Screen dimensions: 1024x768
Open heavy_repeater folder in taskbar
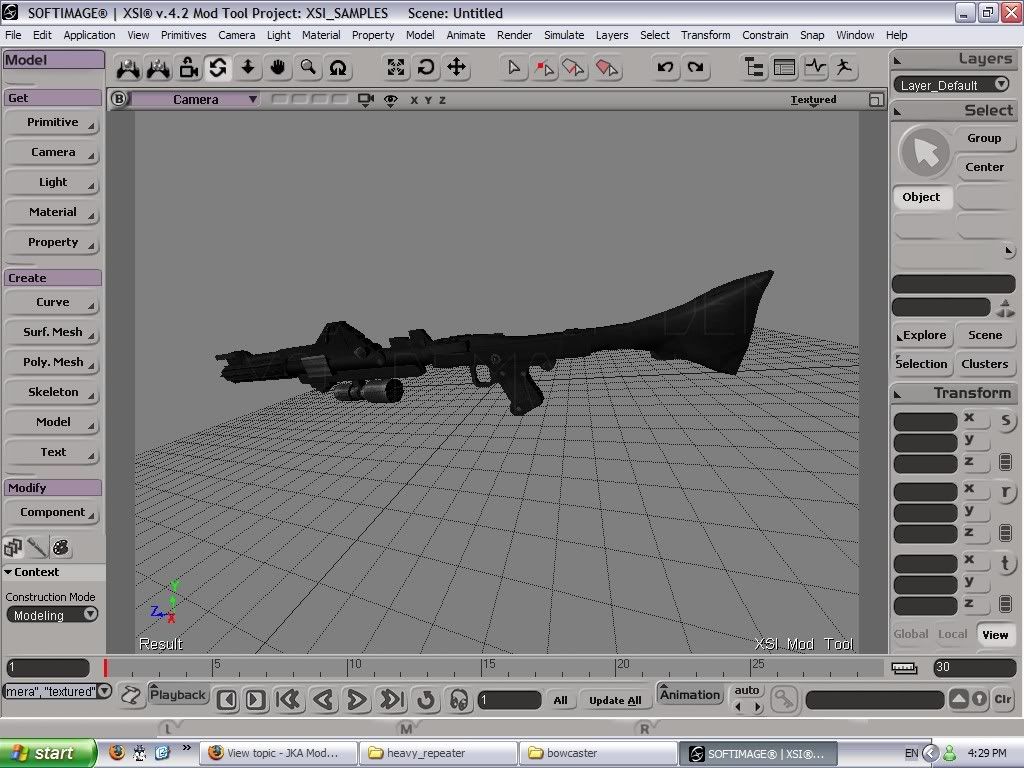click(438, 753)
